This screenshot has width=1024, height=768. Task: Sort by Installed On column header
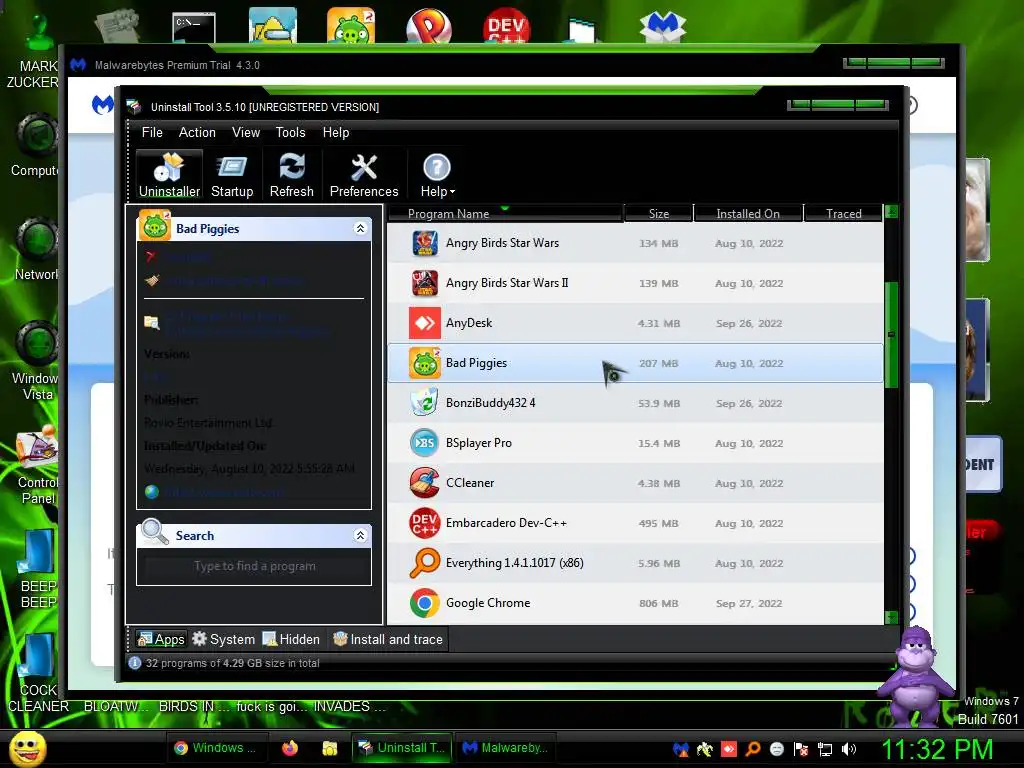point(748,214)
